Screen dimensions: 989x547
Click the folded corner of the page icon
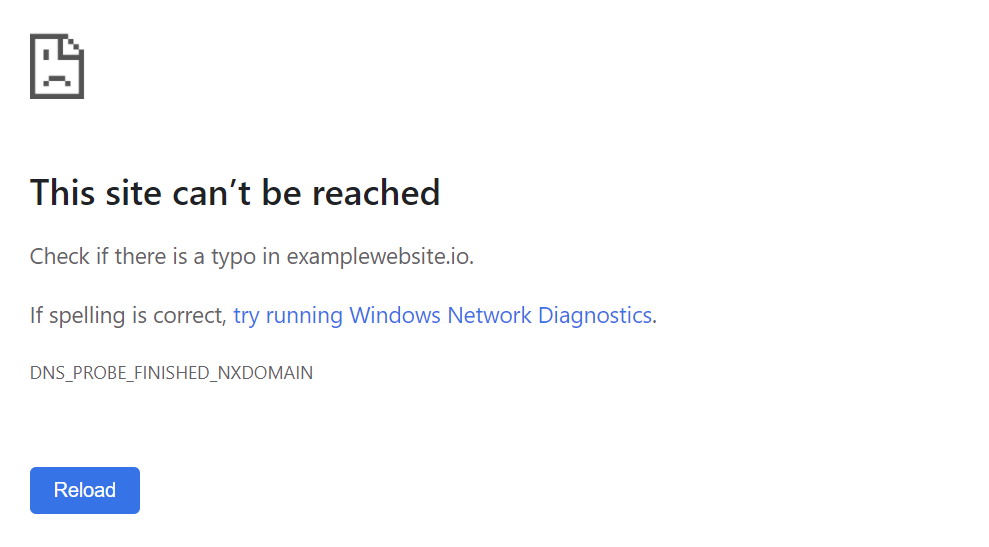[74, 44]
